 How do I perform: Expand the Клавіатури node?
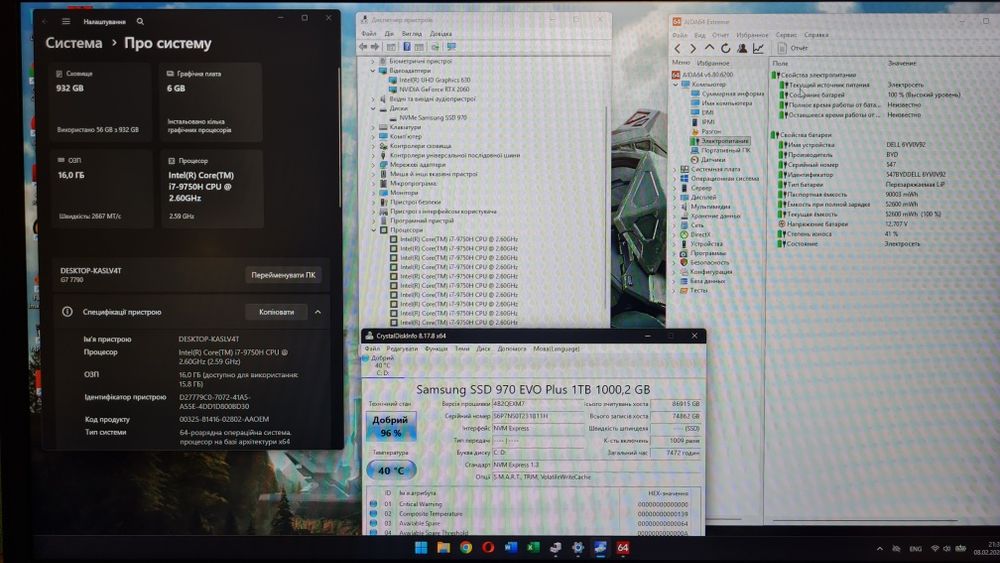coord(373,127)
